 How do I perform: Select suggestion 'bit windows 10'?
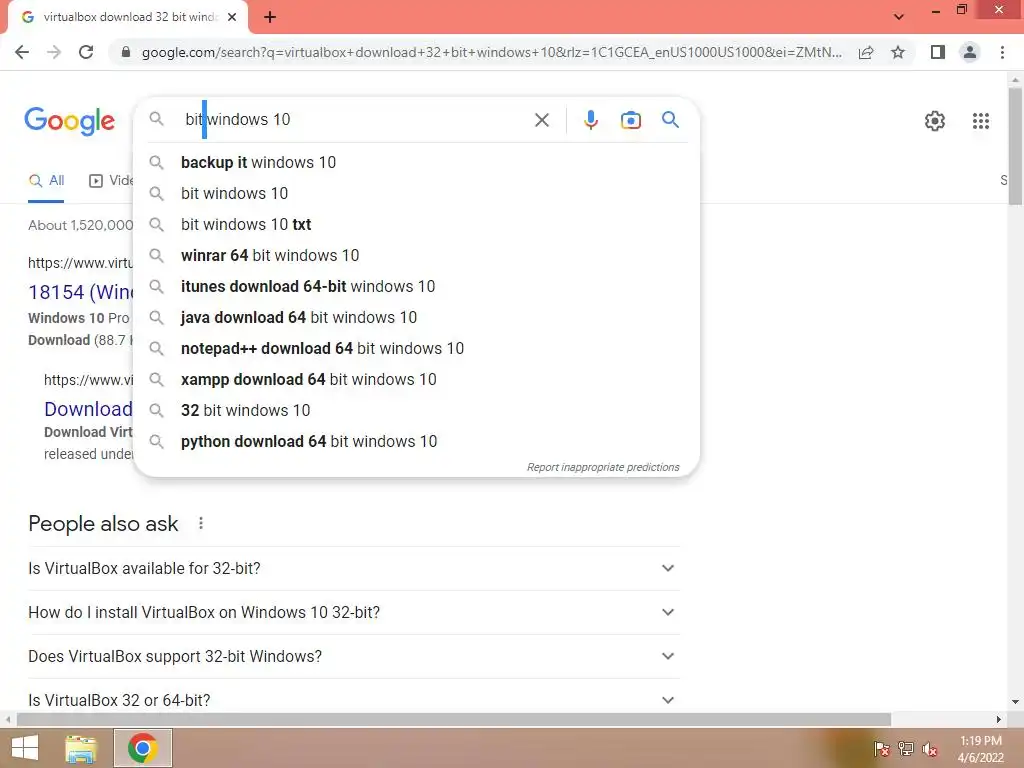(416, 193)
